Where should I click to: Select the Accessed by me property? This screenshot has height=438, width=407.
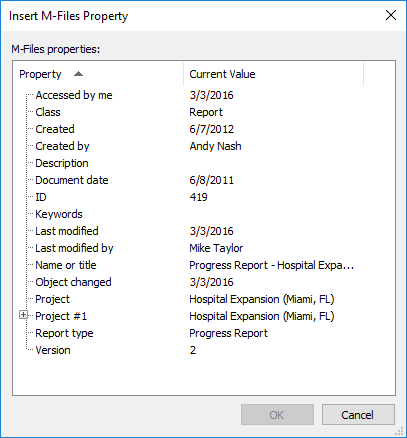74,95
